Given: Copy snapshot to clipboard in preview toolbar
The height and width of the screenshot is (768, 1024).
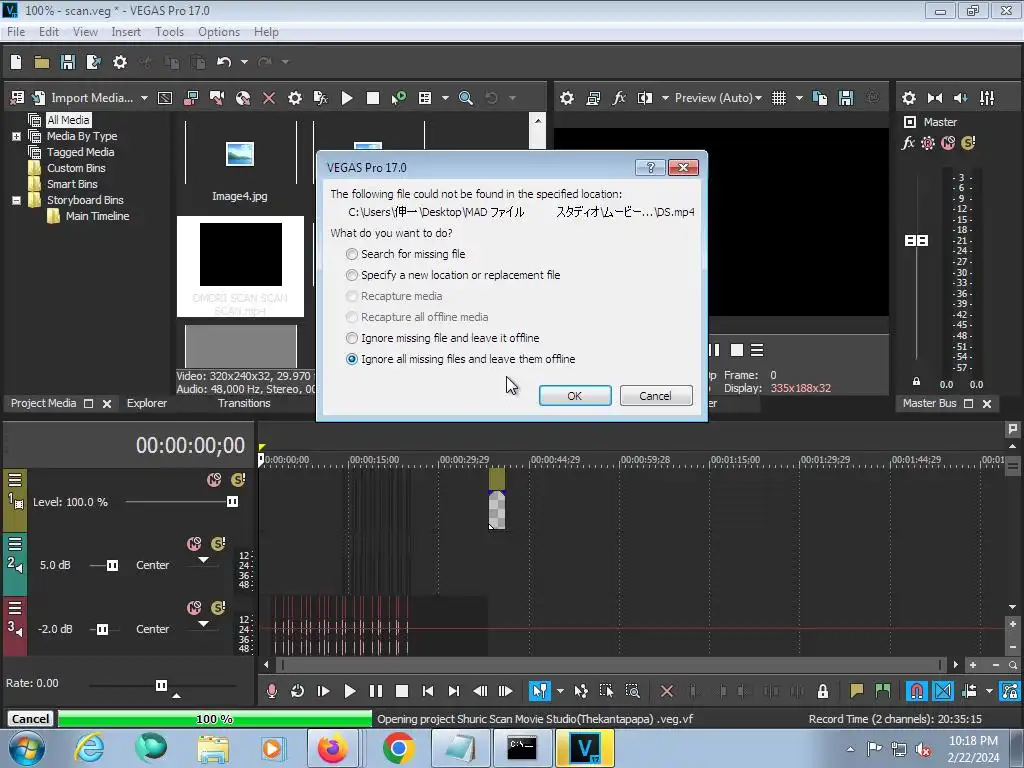Looking at the screenshot, I should [820, 98].
